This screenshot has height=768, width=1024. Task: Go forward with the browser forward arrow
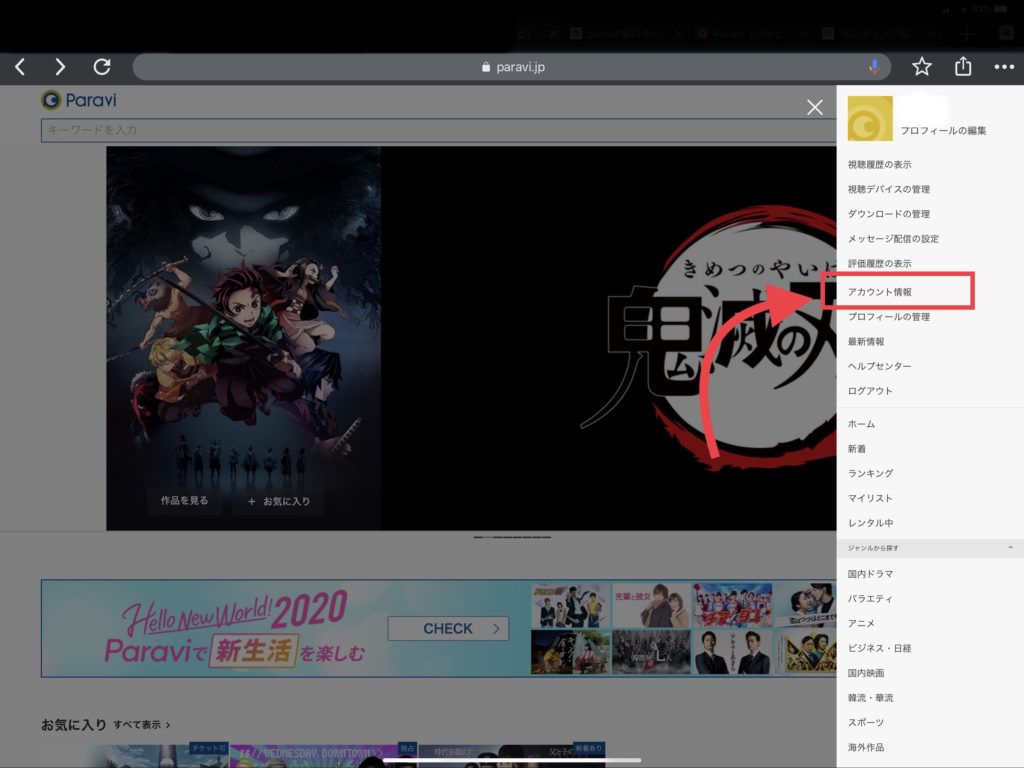click(x=60, y=67)
